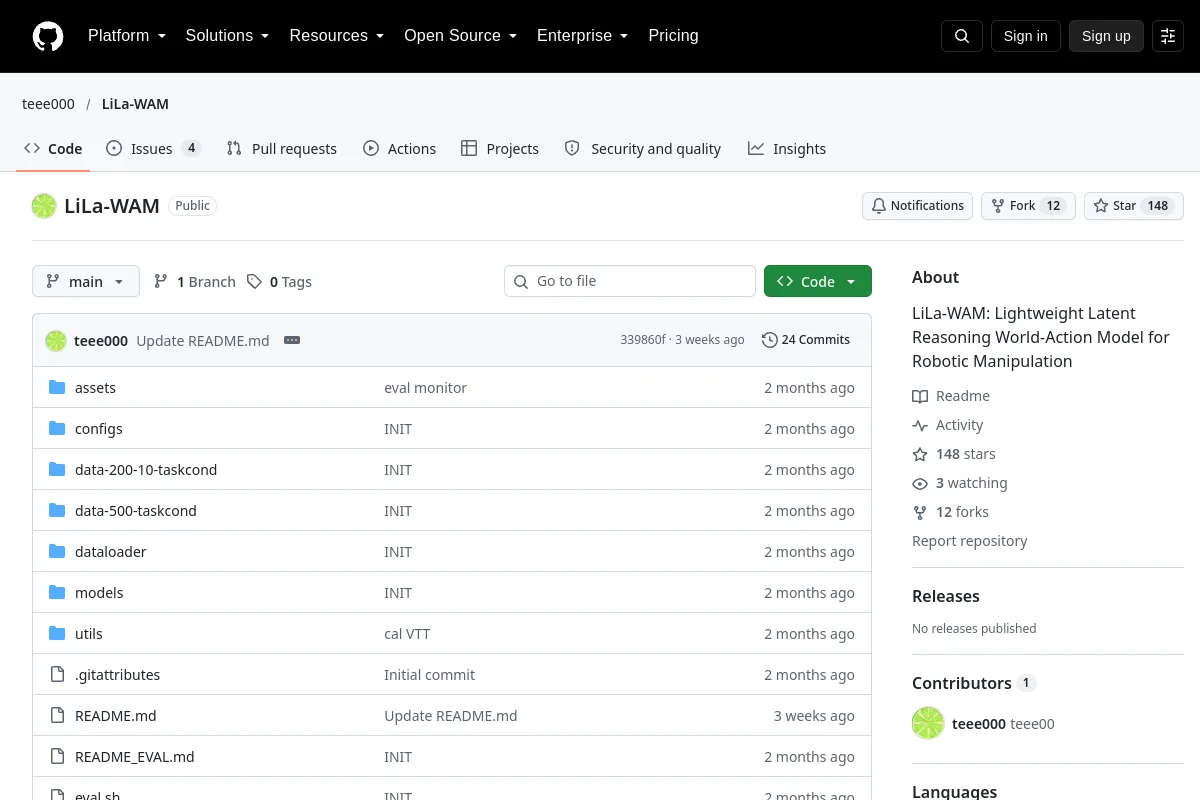Click the README.md file icon
Image resolution: width=1200 pixels, height=800 pixels.
point(57,716)
